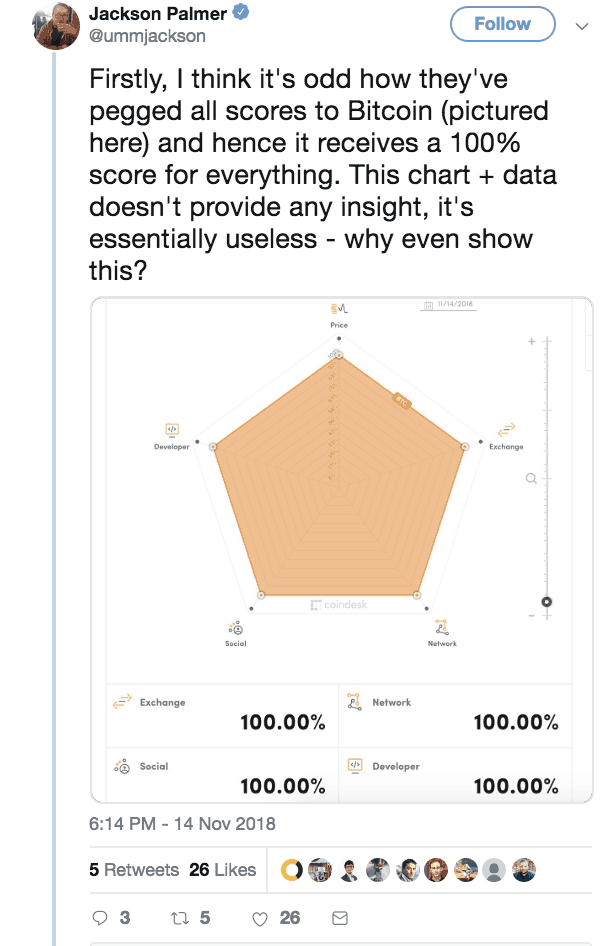This screenshot has width=616, height=946.
Task: Click the Exchange arrows icon beside the chart
Action: [x=506, y=430]
